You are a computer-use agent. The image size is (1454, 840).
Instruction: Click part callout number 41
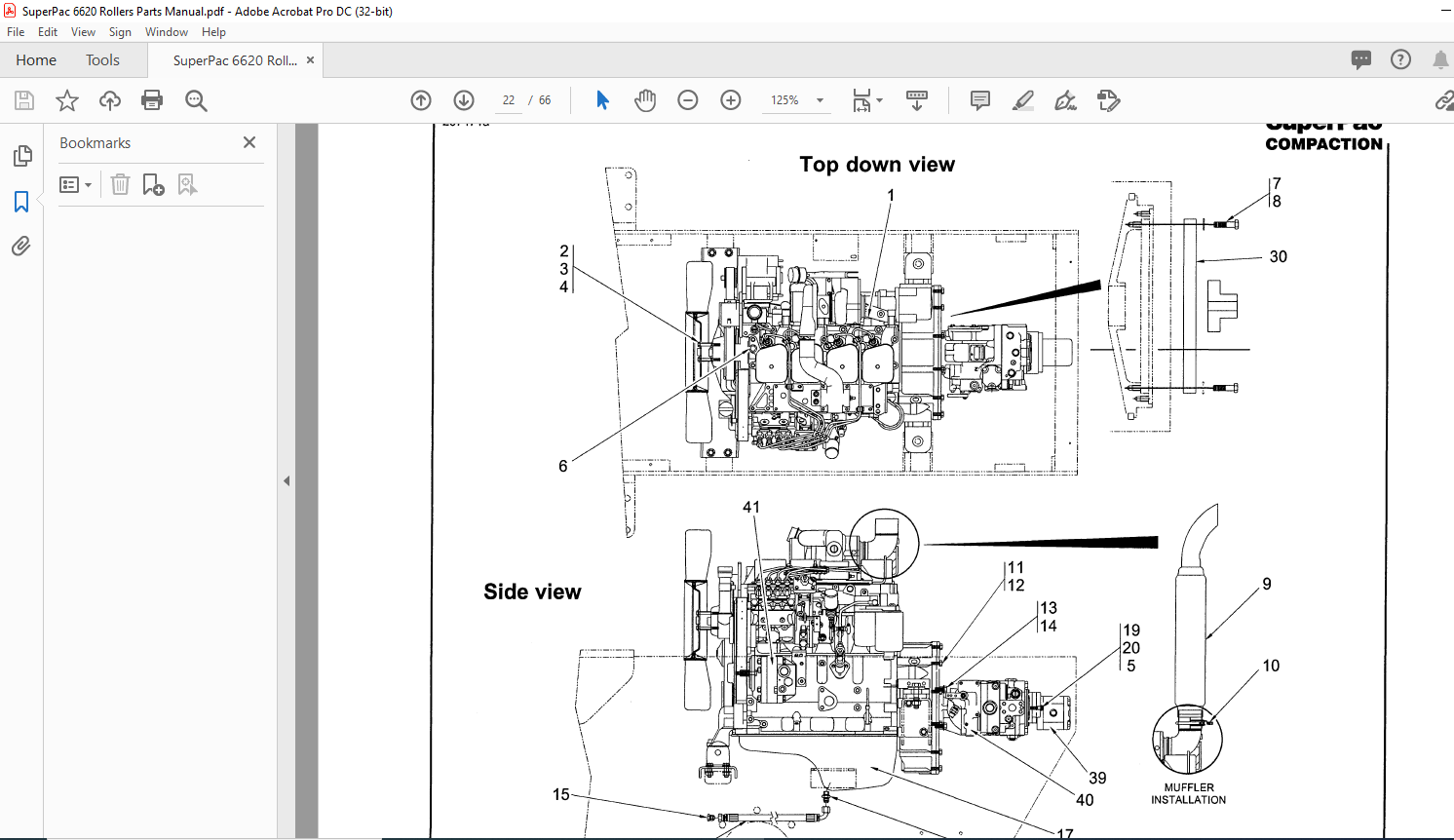751,507
